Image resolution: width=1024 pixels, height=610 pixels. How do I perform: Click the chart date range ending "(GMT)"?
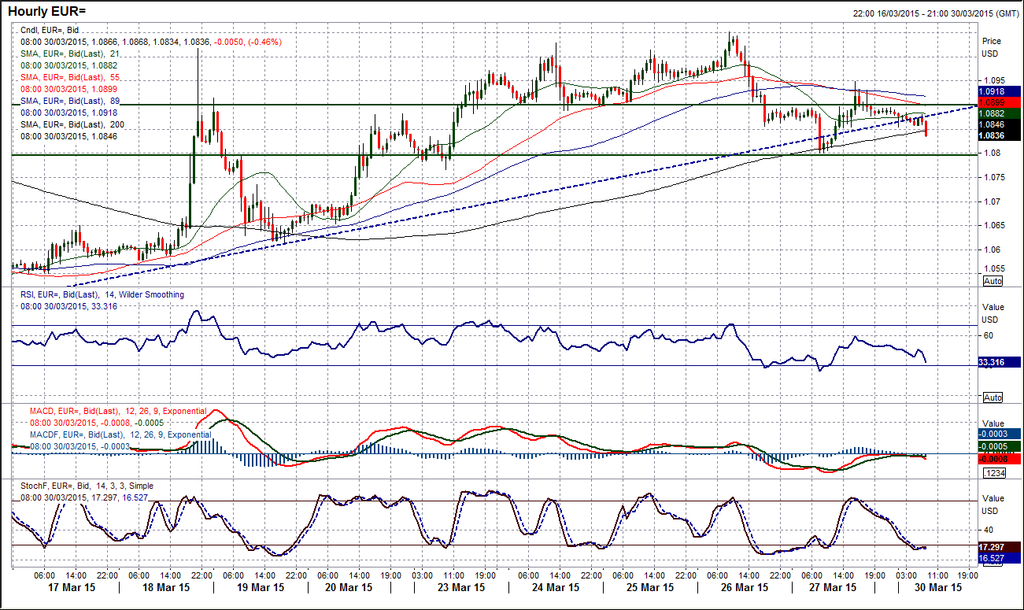click(935, 13)
